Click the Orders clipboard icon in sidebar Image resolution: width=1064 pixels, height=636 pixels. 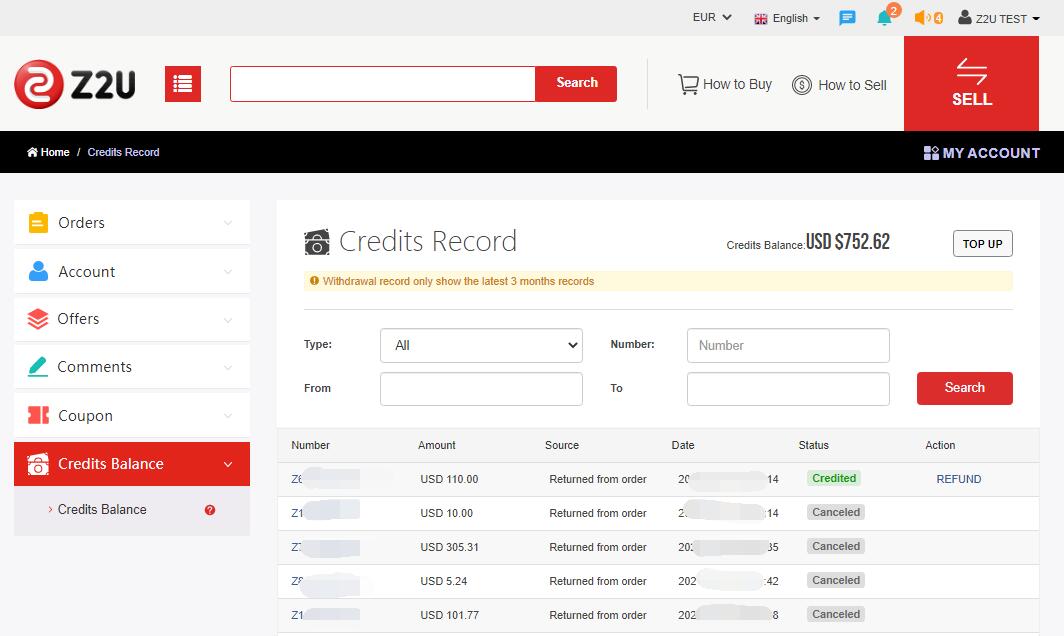pos(37,222)
